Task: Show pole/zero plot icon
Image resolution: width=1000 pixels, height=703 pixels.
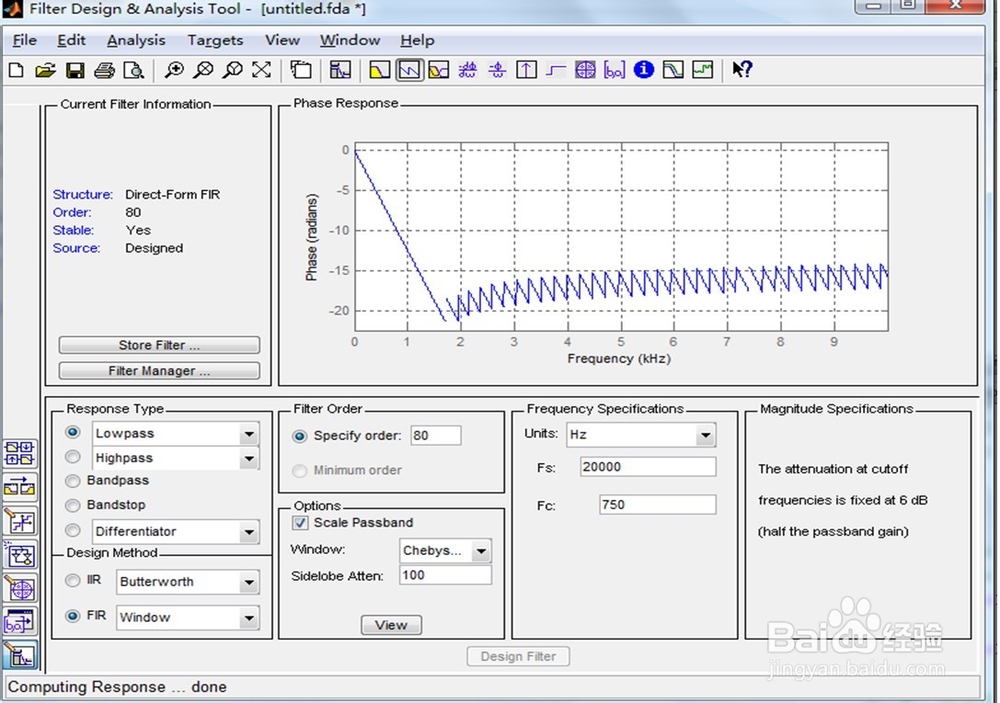Action: [585, 70]
